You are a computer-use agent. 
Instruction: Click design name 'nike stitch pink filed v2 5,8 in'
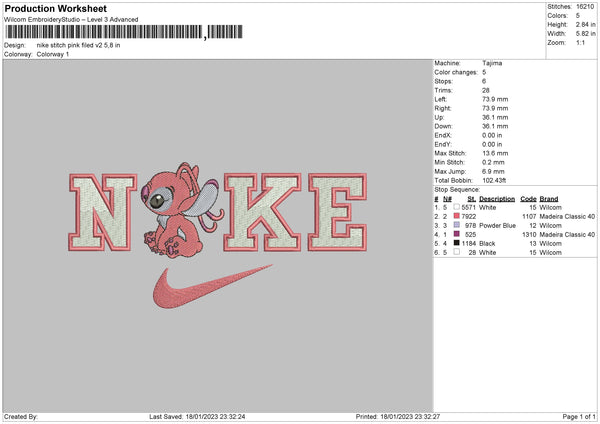(x=78, y=45)
